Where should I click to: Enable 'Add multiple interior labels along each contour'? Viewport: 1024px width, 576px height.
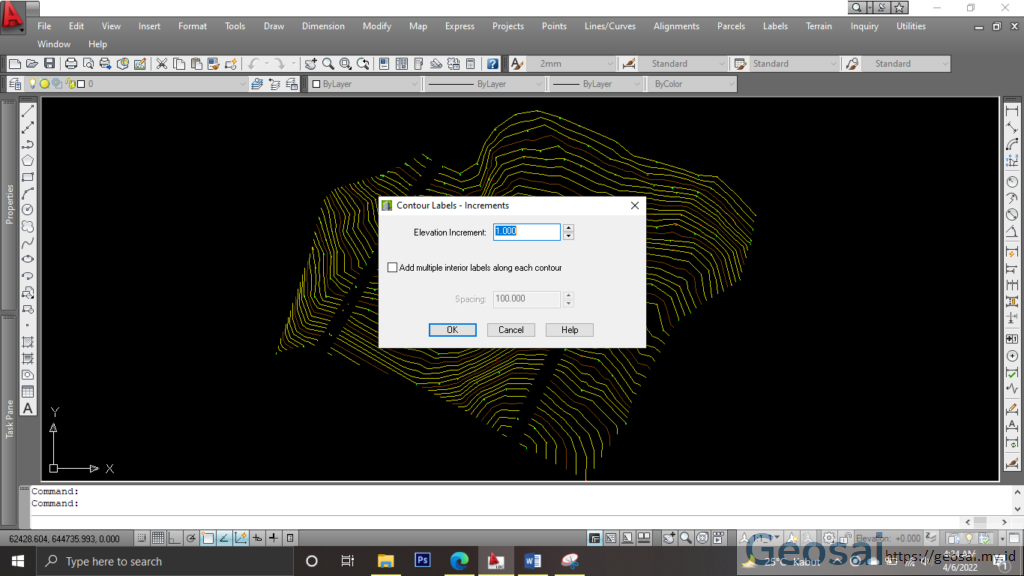(393, 267)
